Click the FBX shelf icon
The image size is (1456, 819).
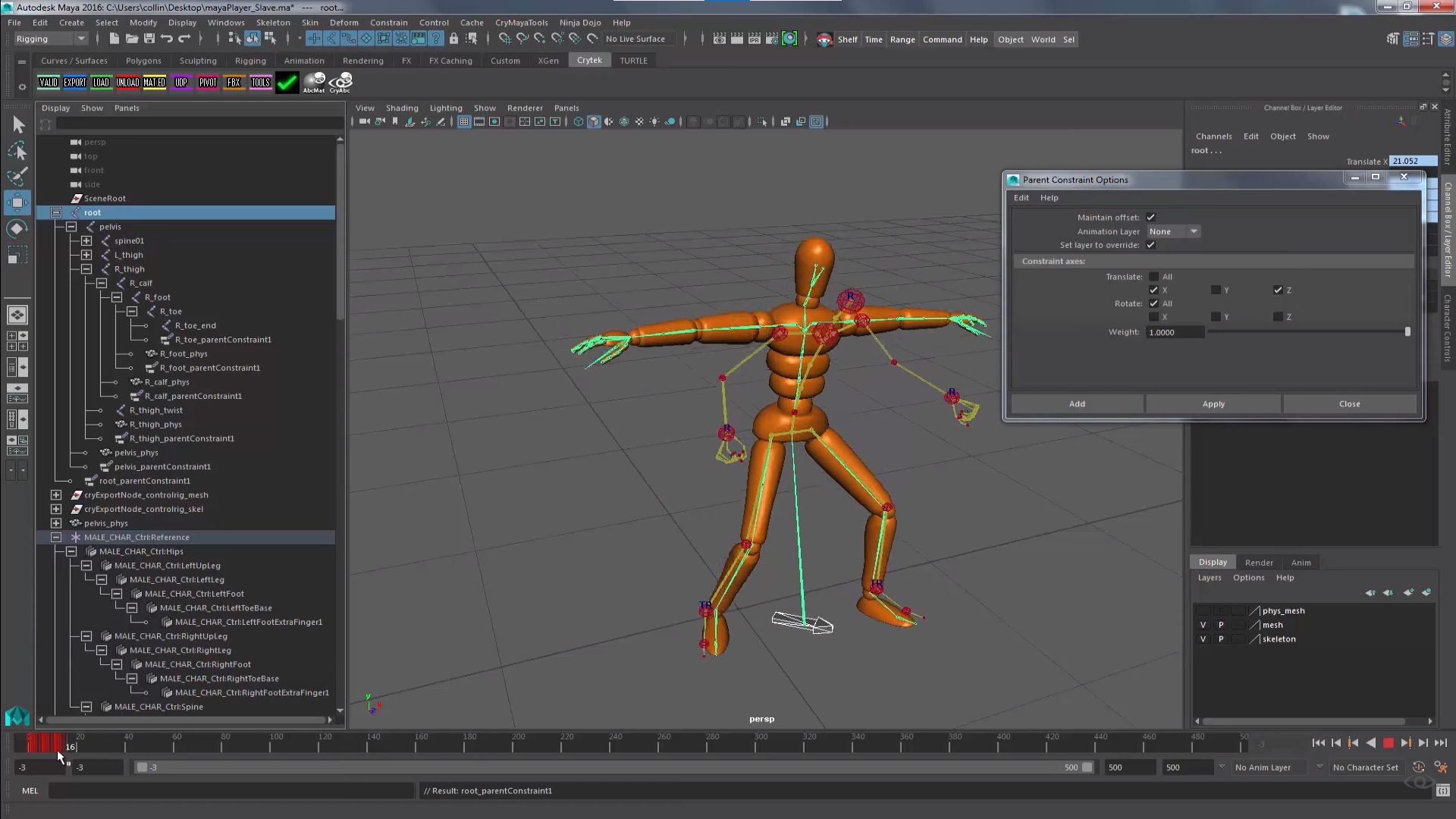point(234,83)
